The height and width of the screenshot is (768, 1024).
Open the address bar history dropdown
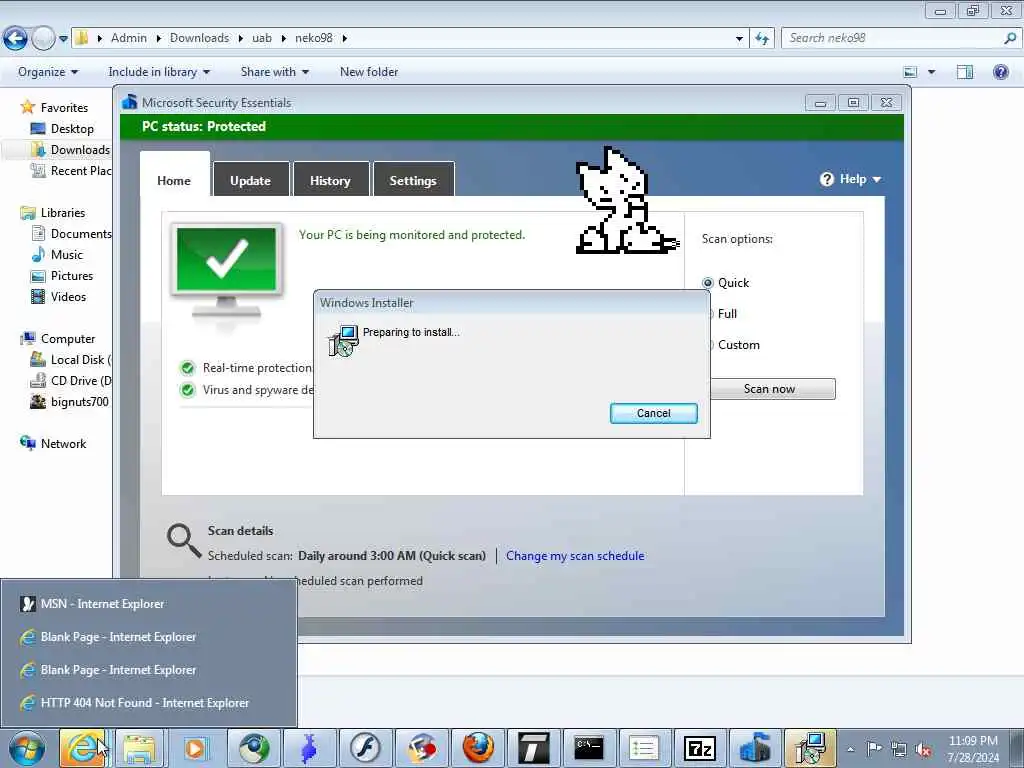(739, 39)
